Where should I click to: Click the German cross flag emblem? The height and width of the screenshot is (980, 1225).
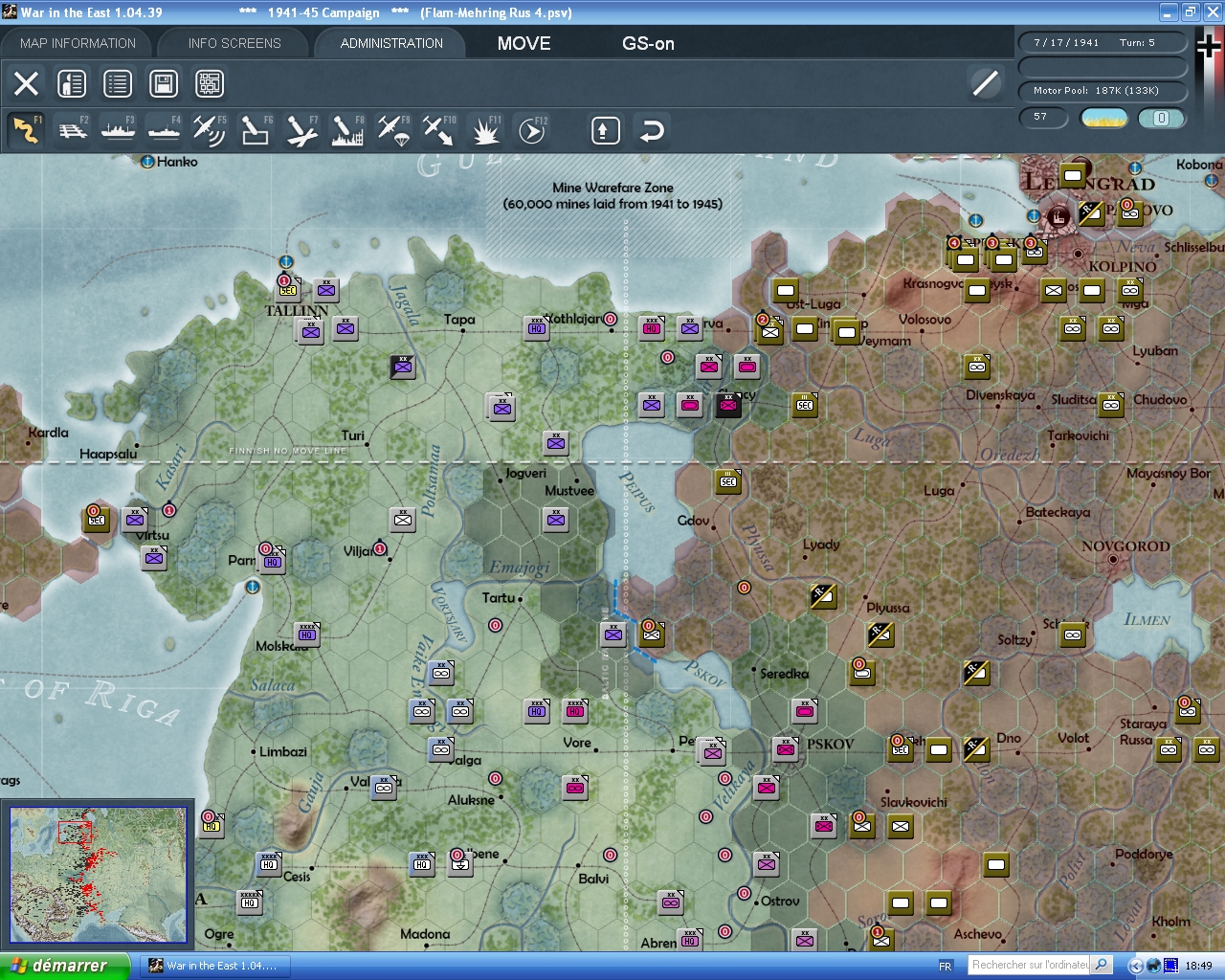[x=1209, y=48]
